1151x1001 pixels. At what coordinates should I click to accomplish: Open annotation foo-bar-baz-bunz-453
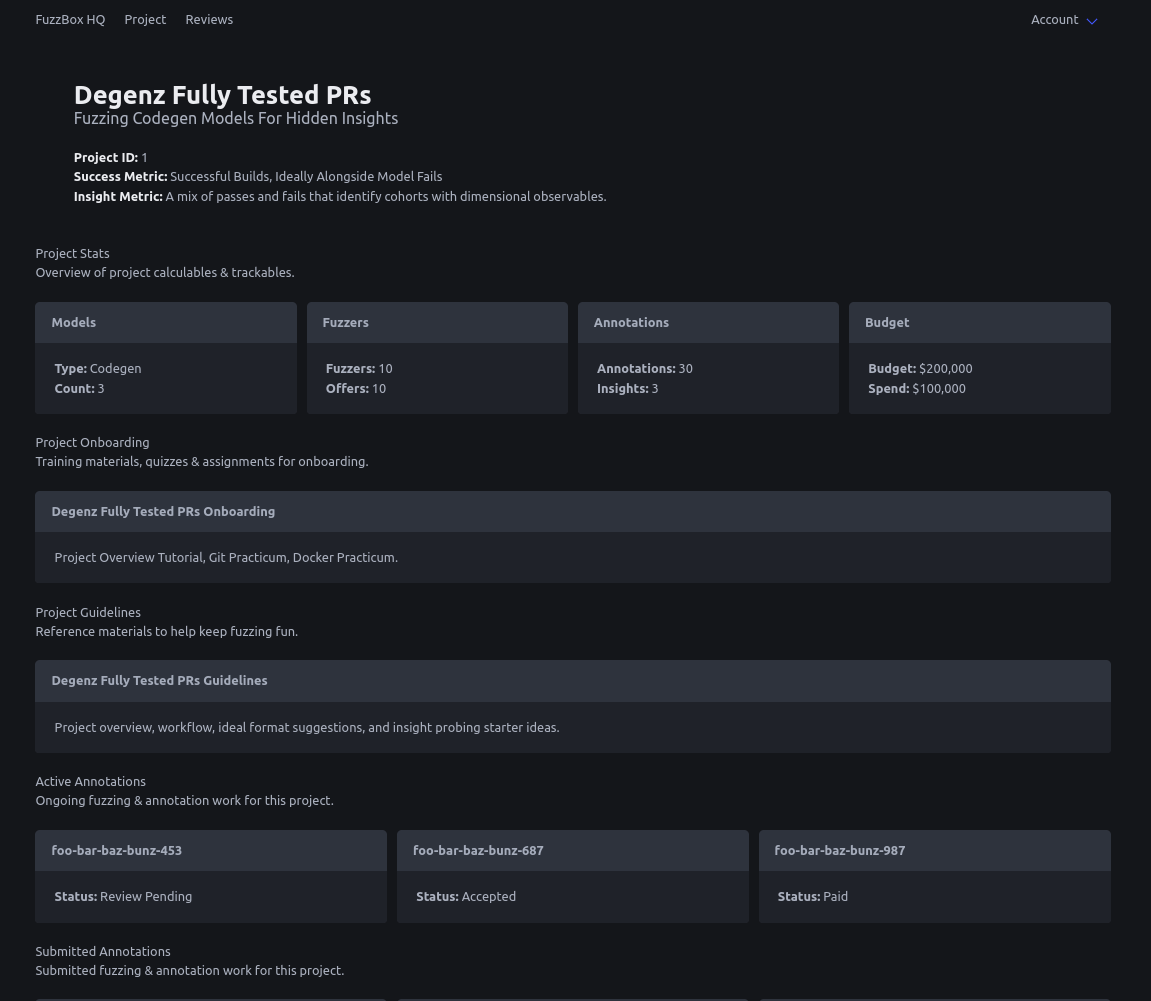(x=117, y=851)
